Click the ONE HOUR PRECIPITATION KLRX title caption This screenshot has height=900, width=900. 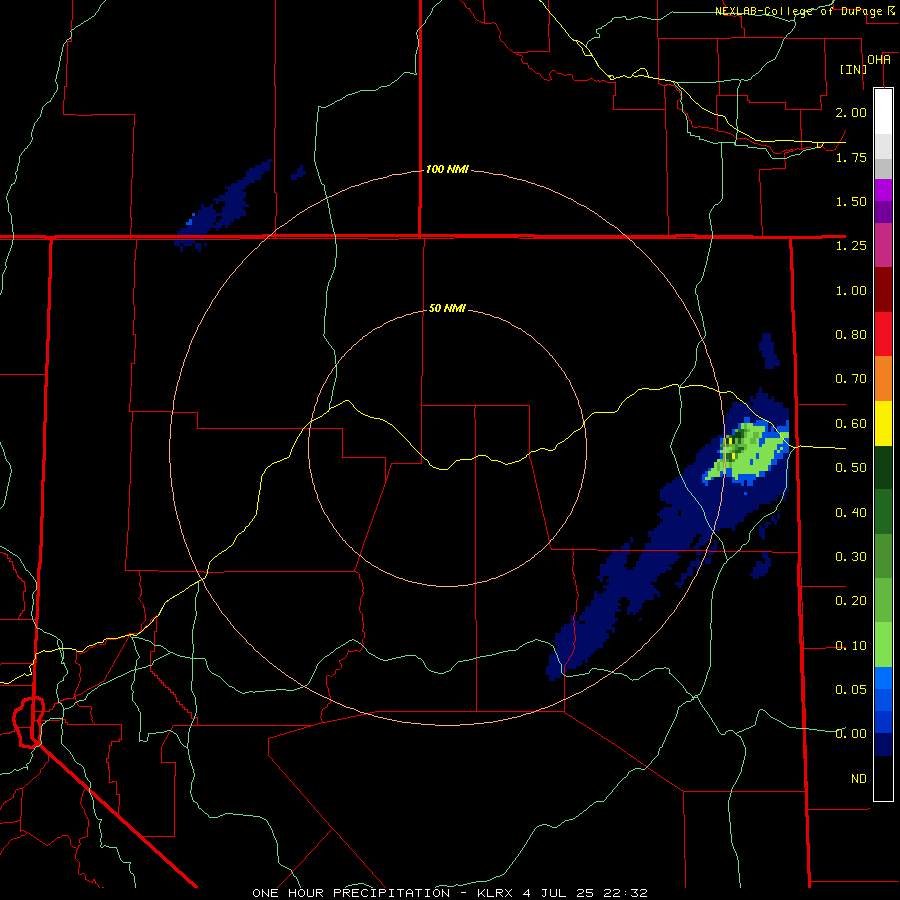[x=450, y=893]
